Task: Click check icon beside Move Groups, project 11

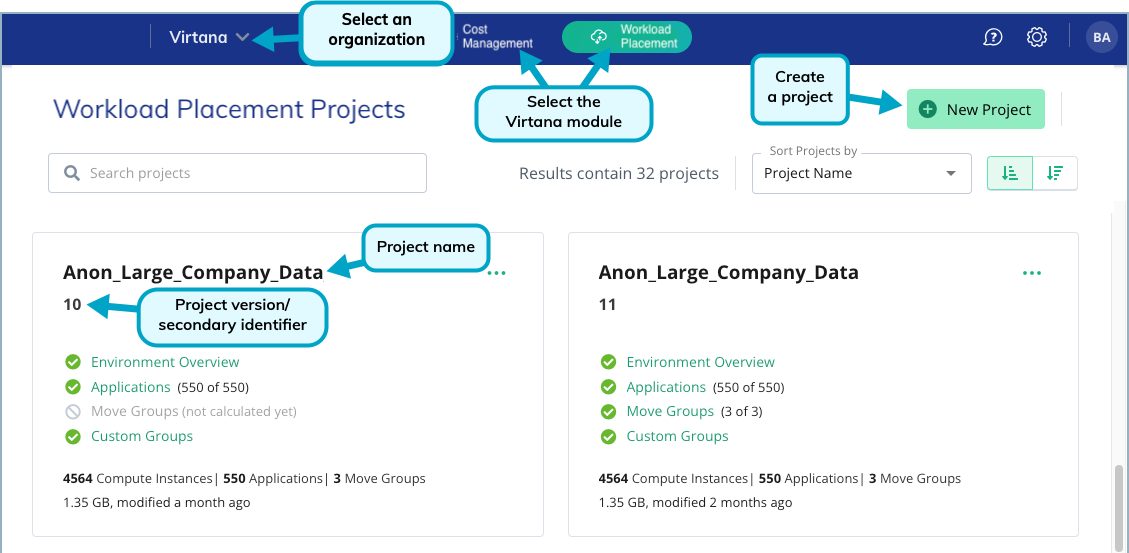Action: [x=608, y=412]
